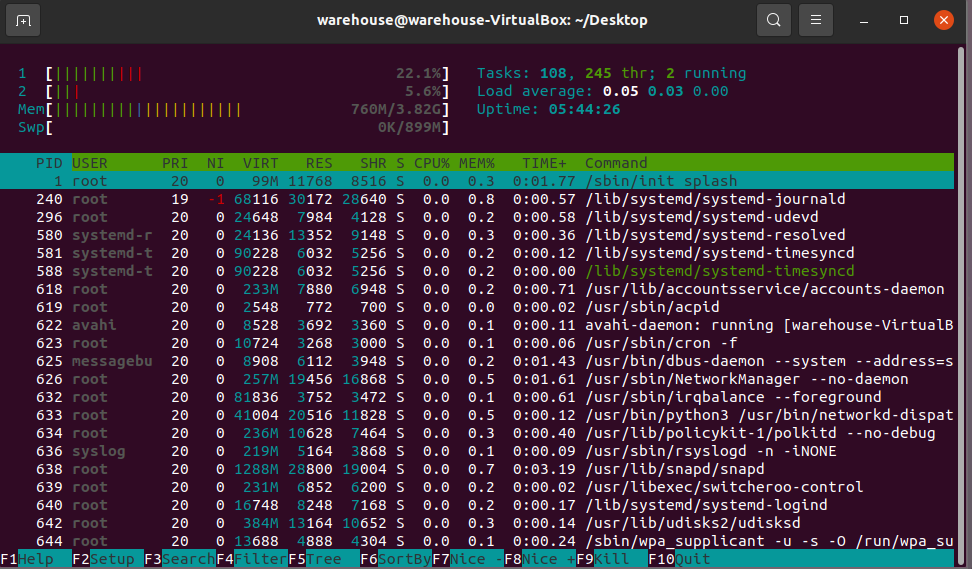
Task: Open the terminal hamburger menu
Action: point(816,20)
